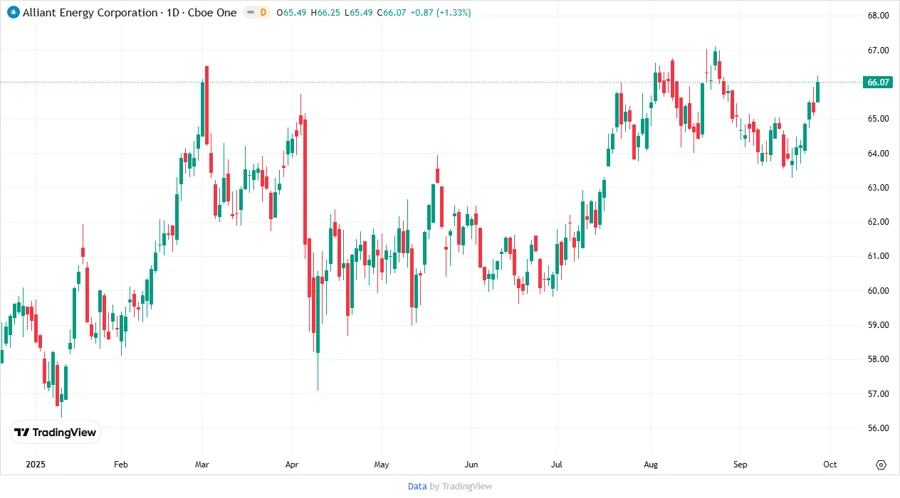The image size is (900, 498).
Task: Click the high value H66.25
Action: click(325, 13)
